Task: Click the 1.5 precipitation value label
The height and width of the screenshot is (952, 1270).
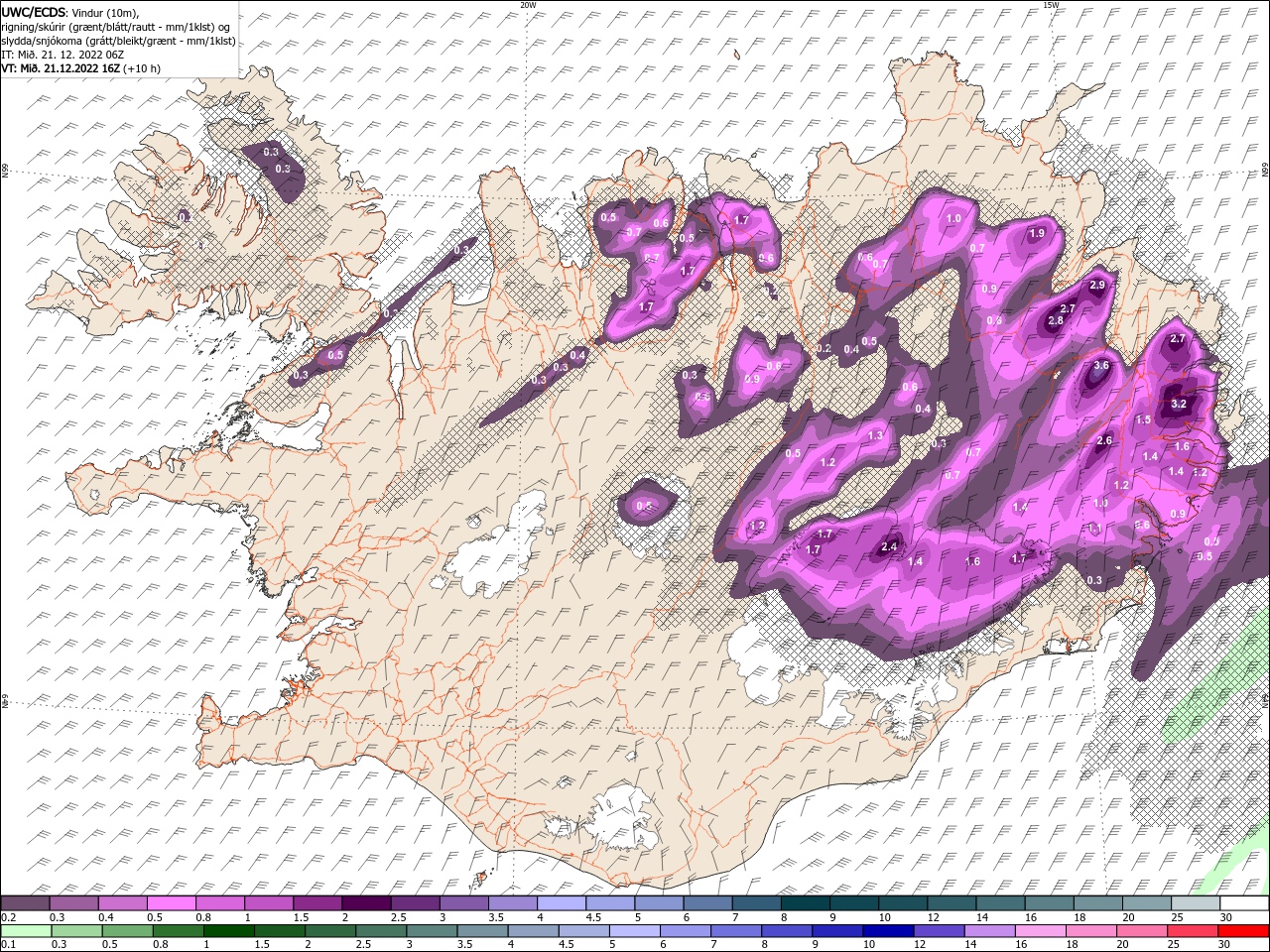Action: click(1143, 419)
